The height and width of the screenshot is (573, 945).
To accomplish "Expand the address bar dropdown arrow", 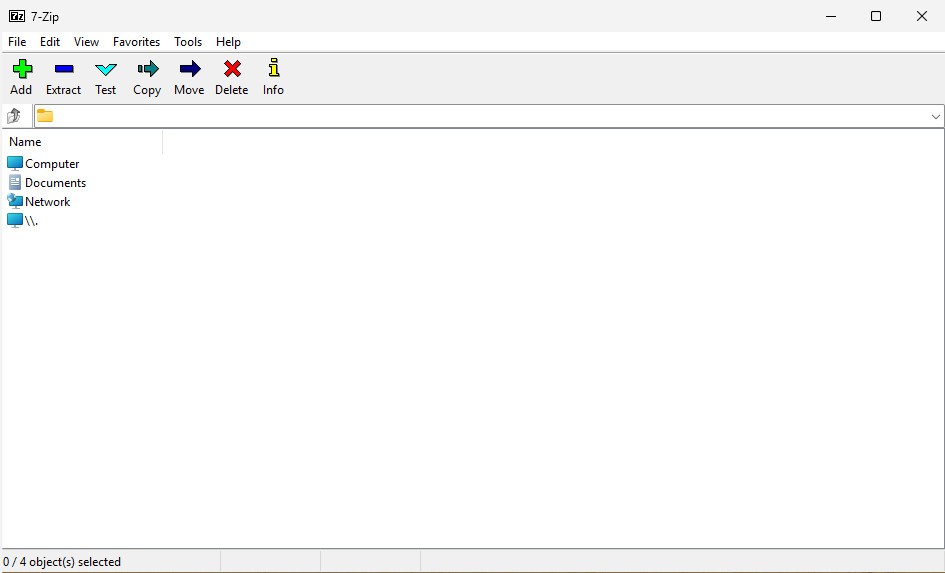I will [935, 116].
